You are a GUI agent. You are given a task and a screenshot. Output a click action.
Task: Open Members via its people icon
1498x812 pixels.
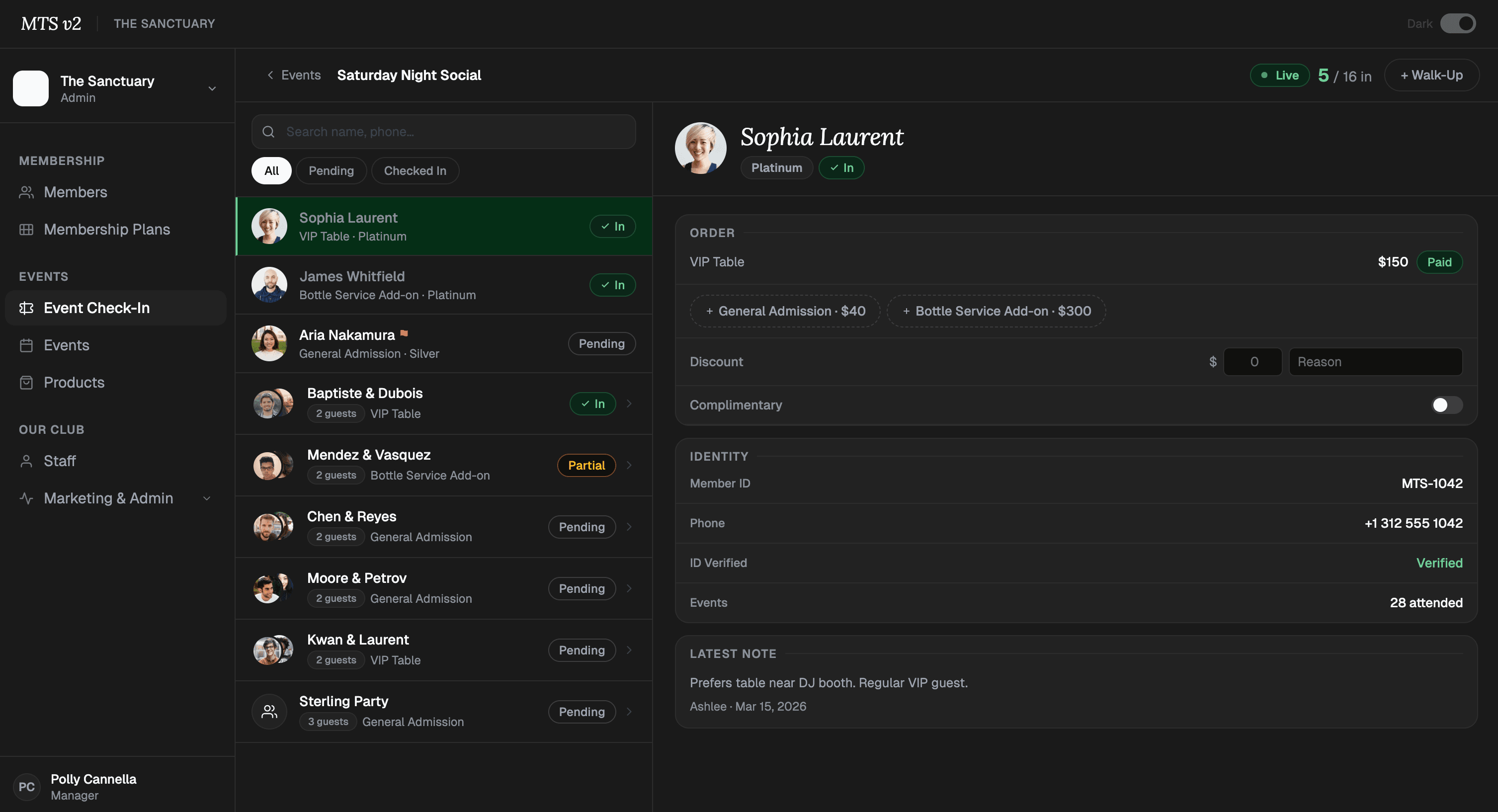click(x=26, y=192)
